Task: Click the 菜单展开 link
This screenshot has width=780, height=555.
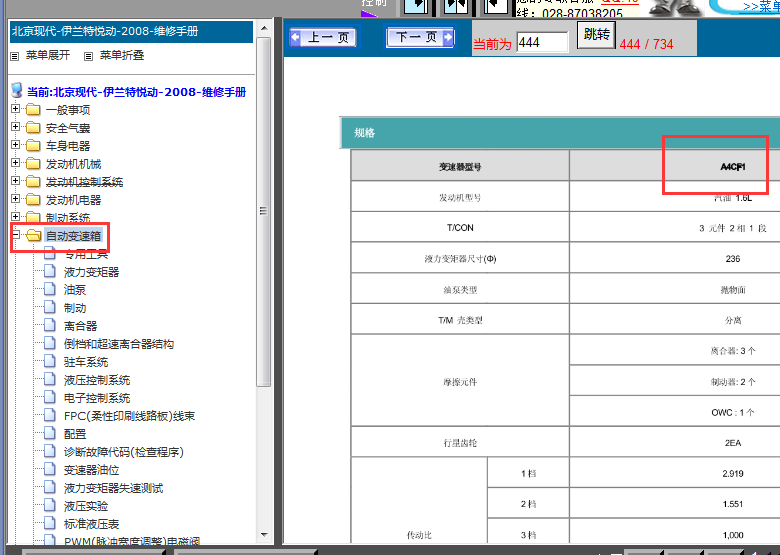Action: (x=48, y=55)
